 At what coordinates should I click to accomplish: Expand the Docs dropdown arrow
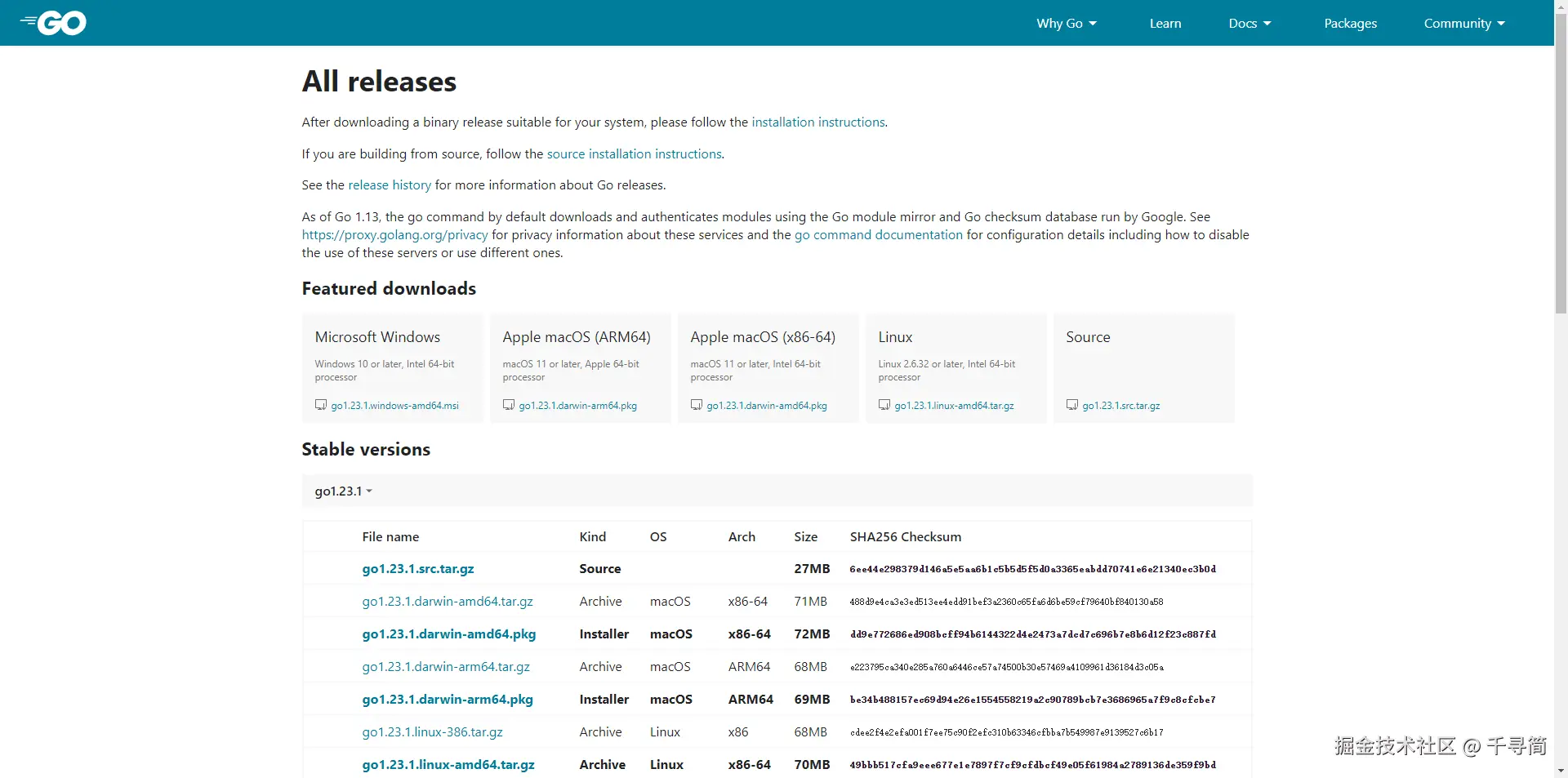pyautogui.click(x=1267, y=24)
